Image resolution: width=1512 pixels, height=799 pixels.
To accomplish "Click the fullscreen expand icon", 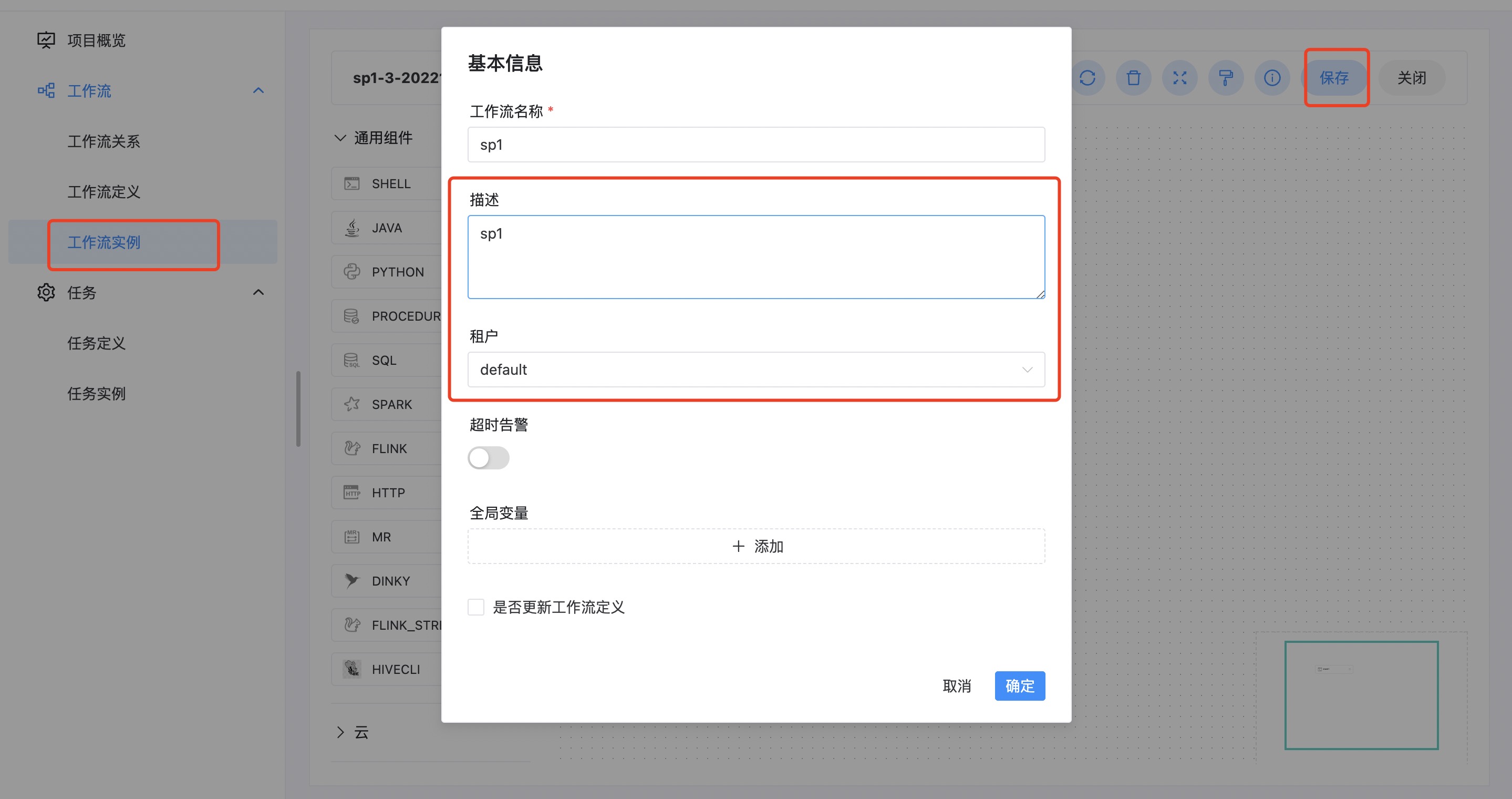I will tap(1180, 77).
